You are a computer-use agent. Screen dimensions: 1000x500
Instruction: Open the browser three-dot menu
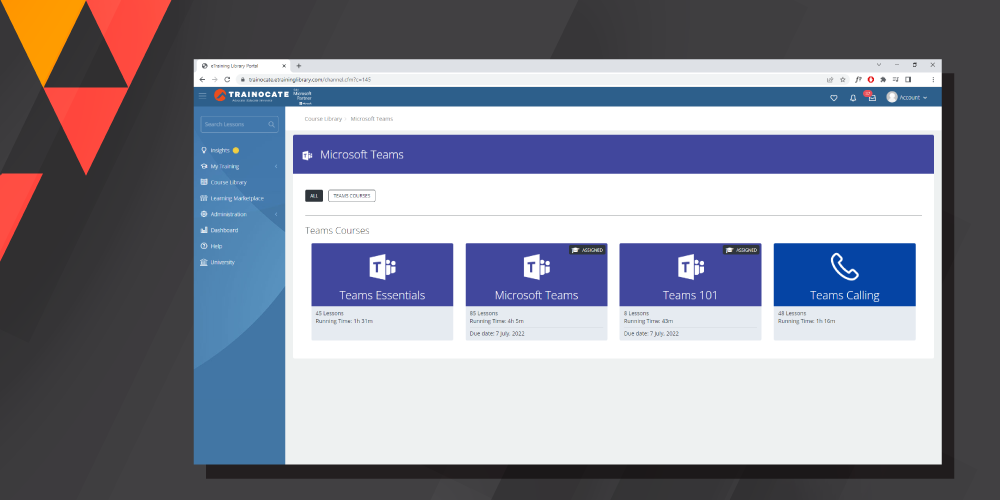point(933,80)
